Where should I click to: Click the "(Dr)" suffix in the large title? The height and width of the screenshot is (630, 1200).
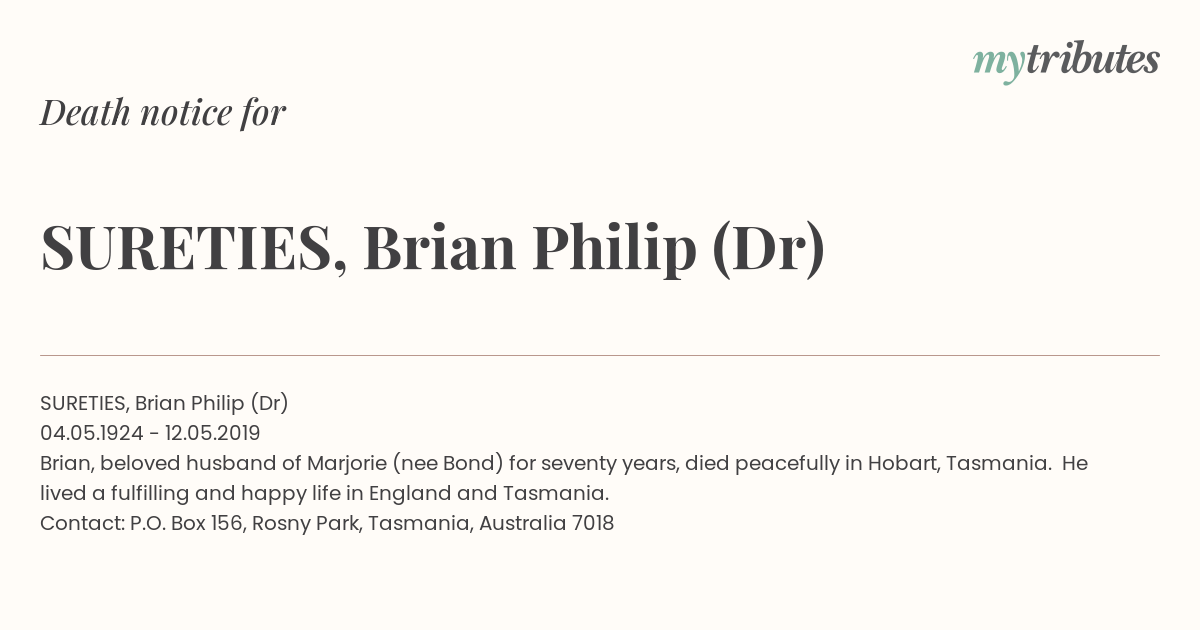769,248
